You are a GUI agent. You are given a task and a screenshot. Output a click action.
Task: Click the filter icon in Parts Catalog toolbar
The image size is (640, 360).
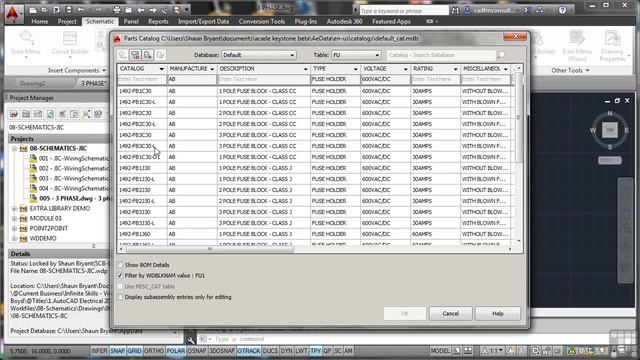point(135,55)
